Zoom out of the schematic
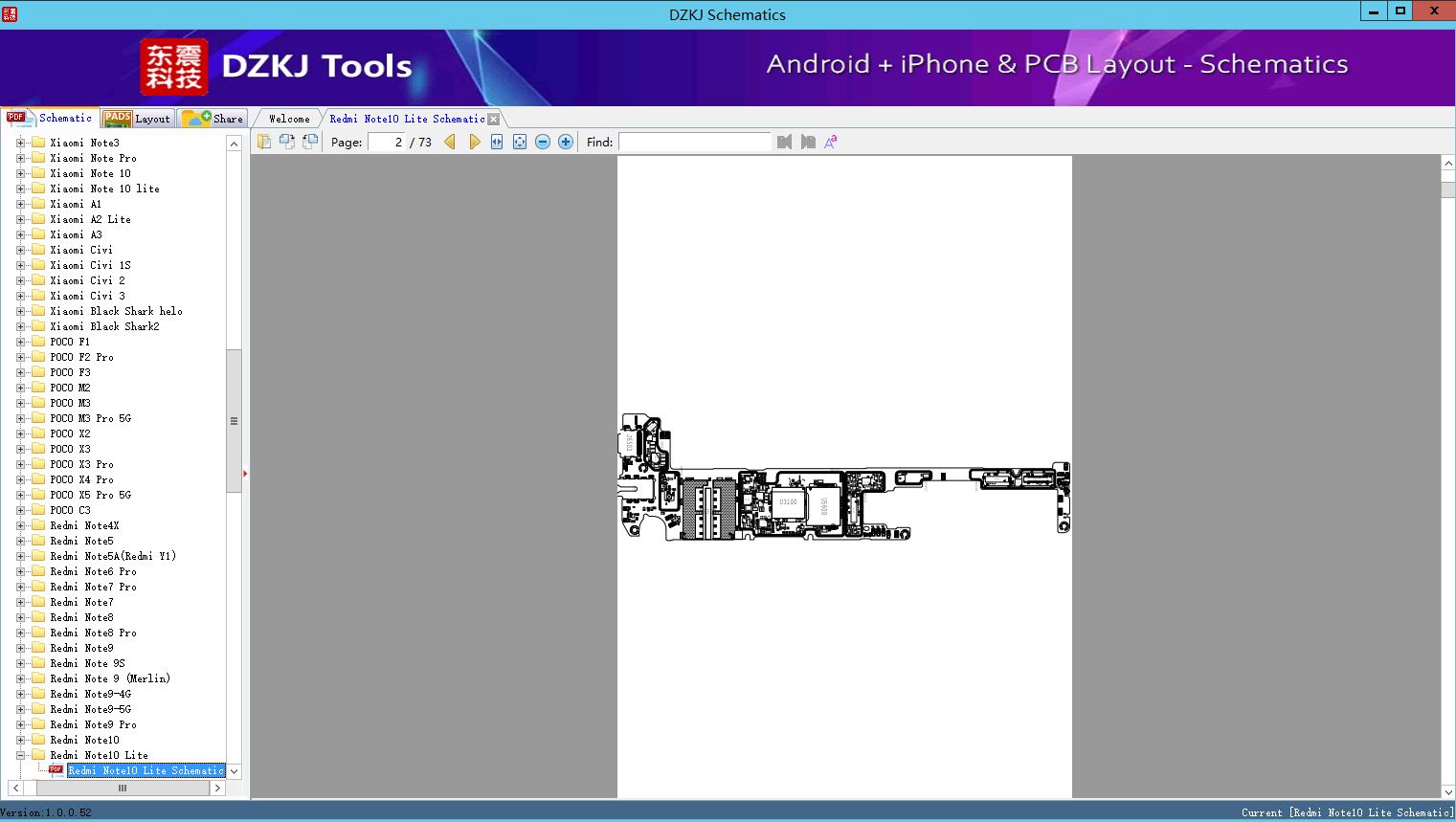 [543, 142]
